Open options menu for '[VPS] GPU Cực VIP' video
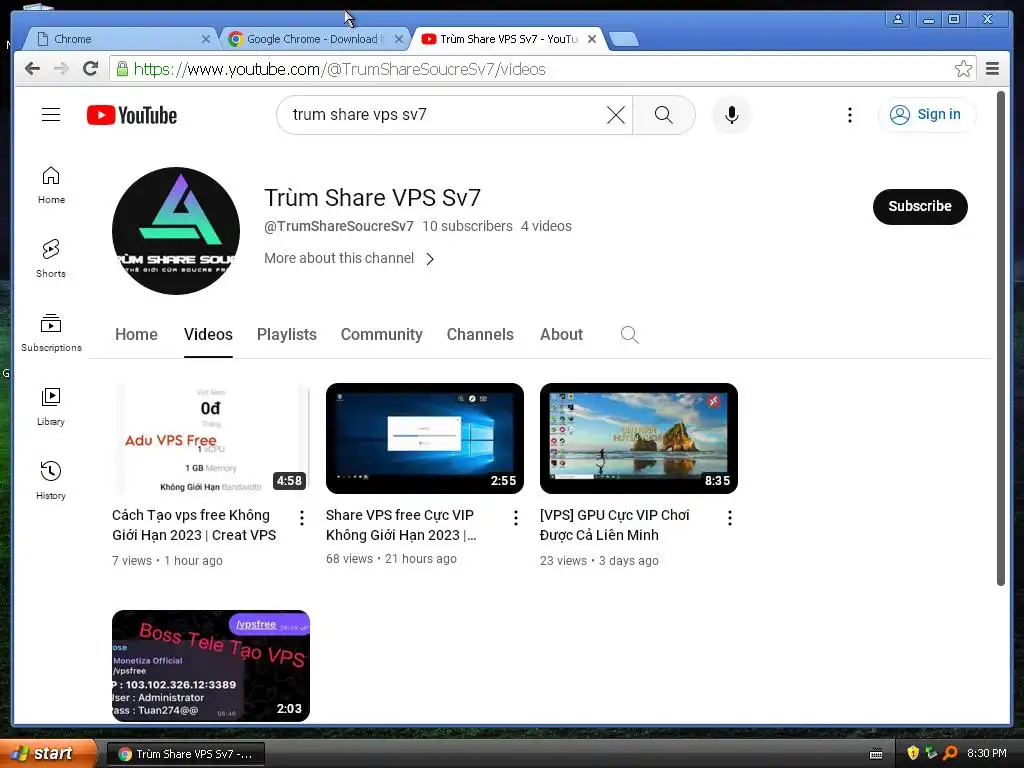Viewport: 1024px width, 768px height. [729, 518]
